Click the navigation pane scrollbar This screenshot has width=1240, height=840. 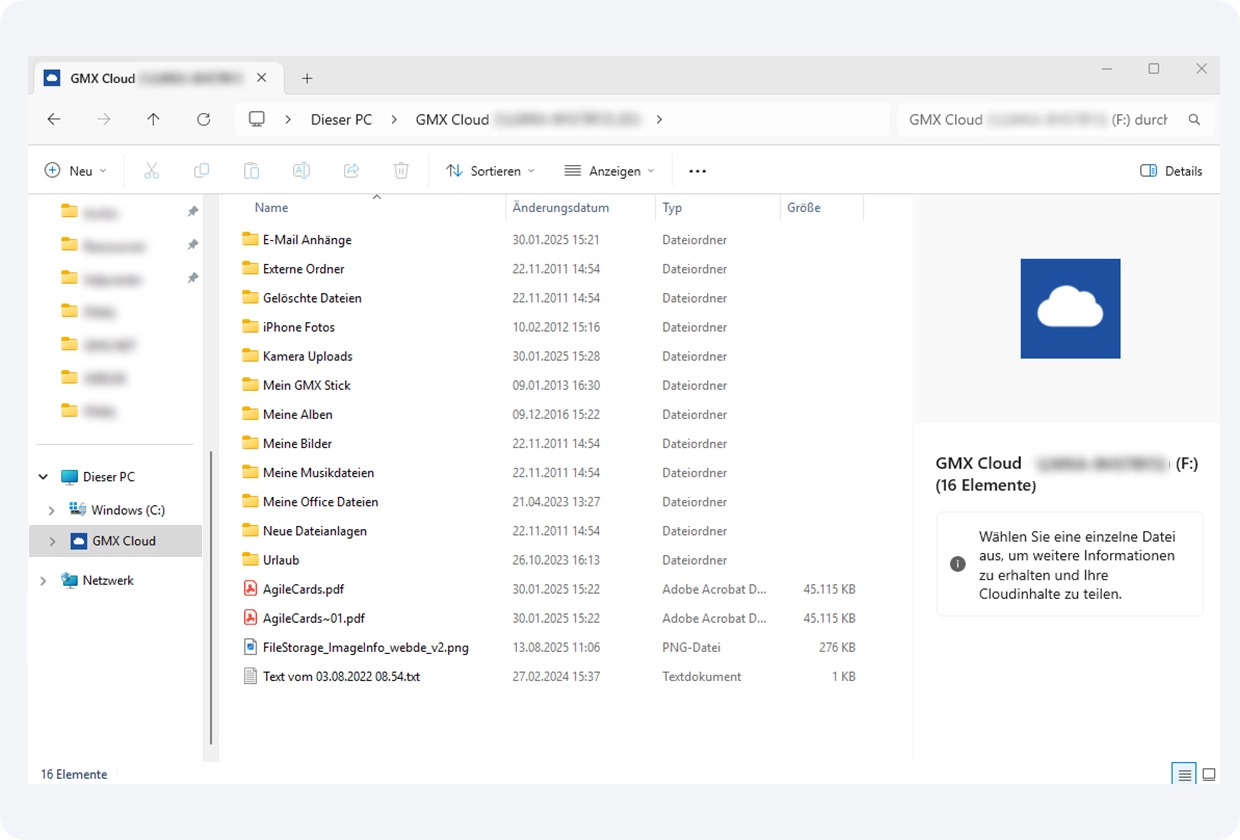(x=210, y=597)
